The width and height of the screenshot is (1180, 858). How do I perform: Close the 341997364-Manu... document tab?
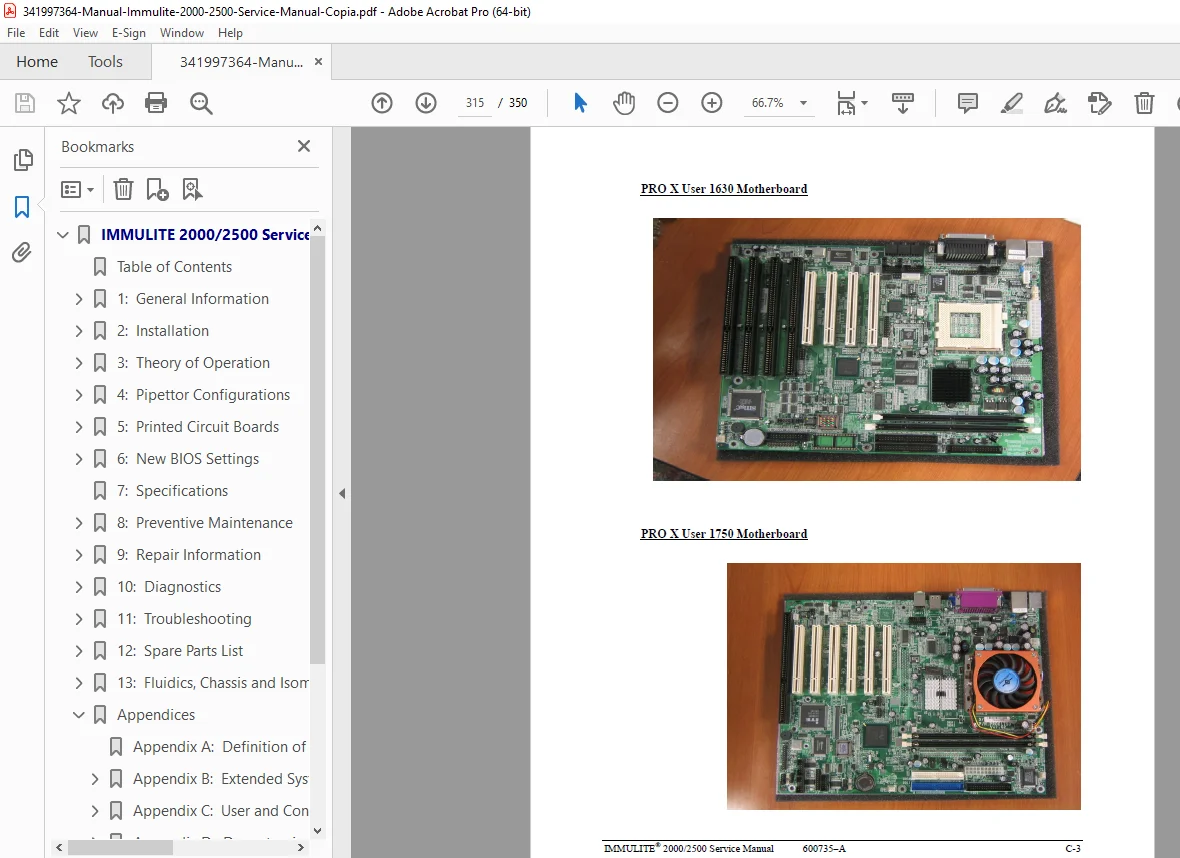tap(318, 62)
